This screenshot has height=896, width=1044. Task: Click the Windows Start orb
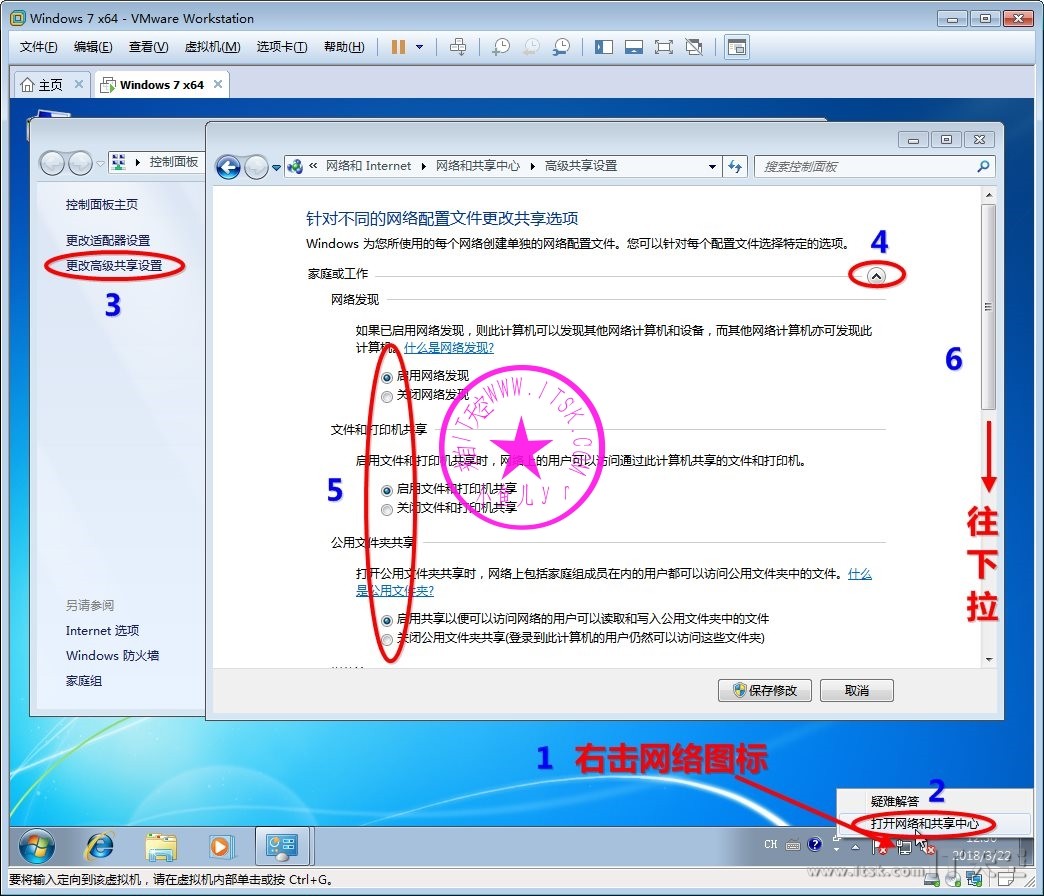coord(37,847)
